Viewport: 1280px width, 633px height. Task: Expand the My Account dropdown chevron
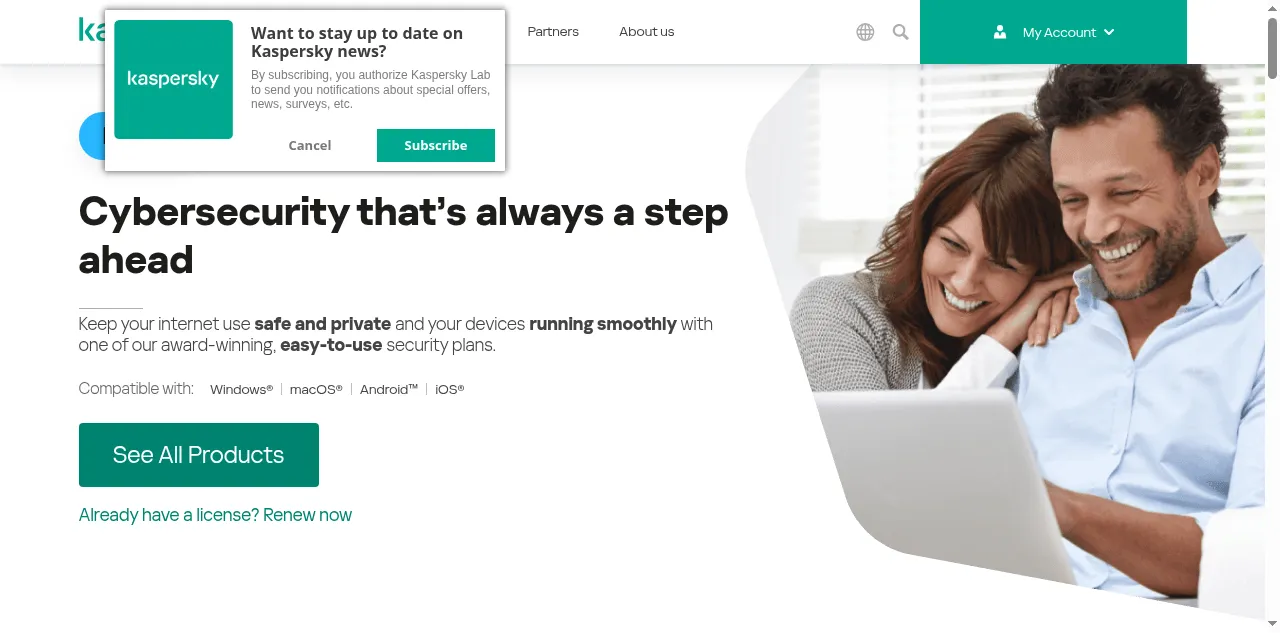click(1108, 32)
